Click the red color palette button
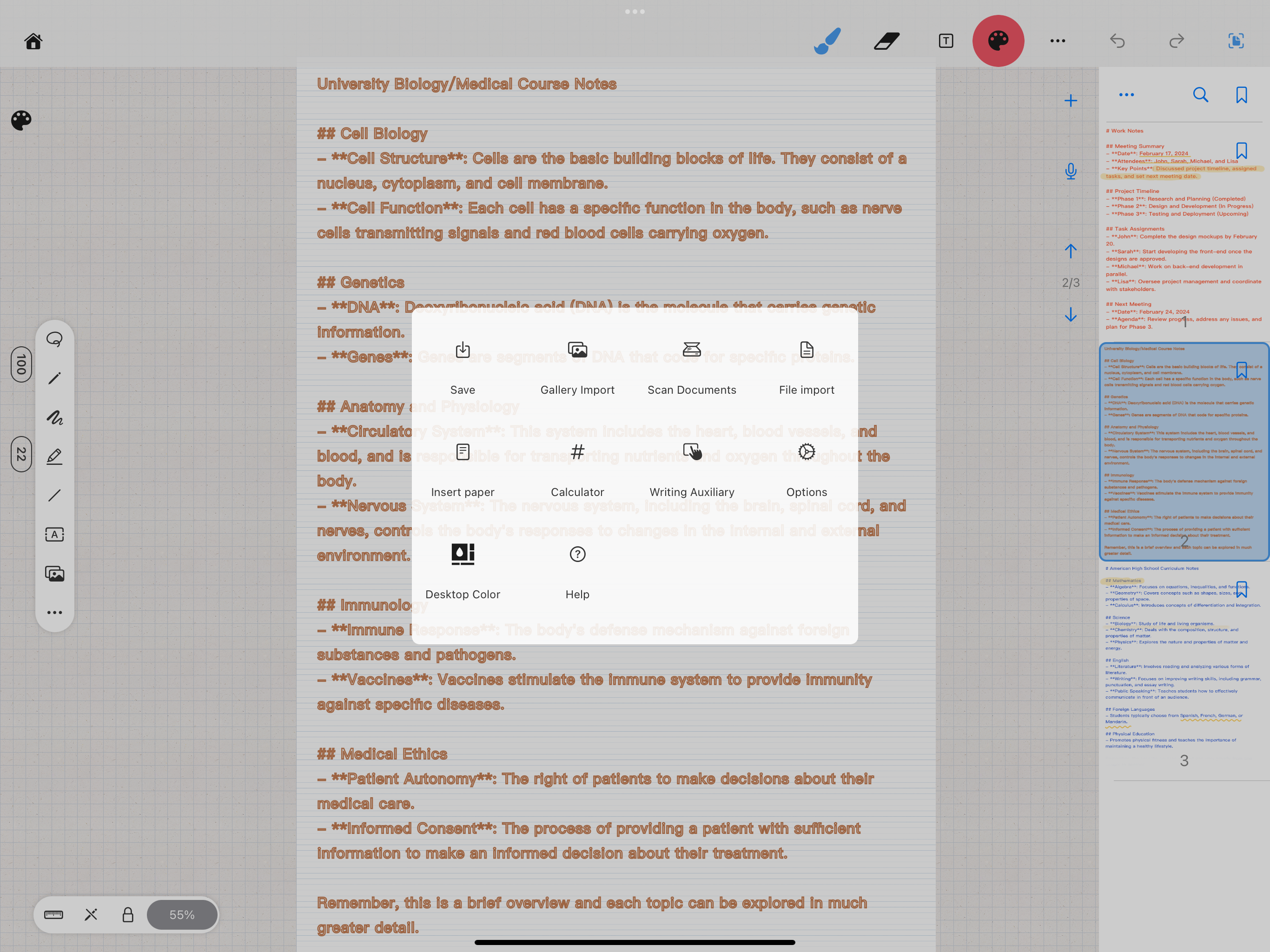Screen dimensions: 1270x952 [998, 41]
